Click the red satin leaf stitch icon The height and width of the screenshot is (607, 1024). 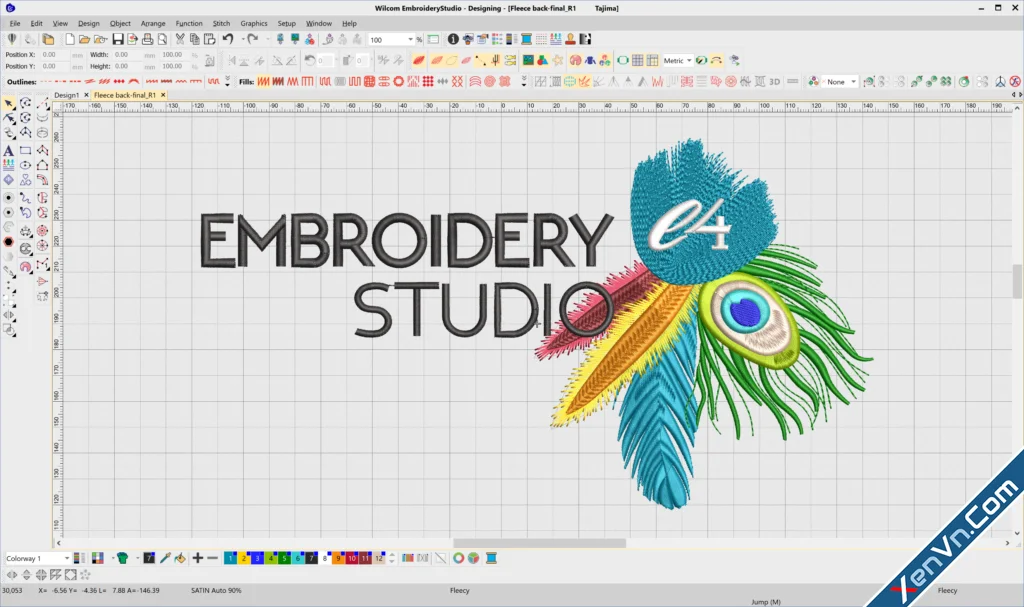(419, 61)
